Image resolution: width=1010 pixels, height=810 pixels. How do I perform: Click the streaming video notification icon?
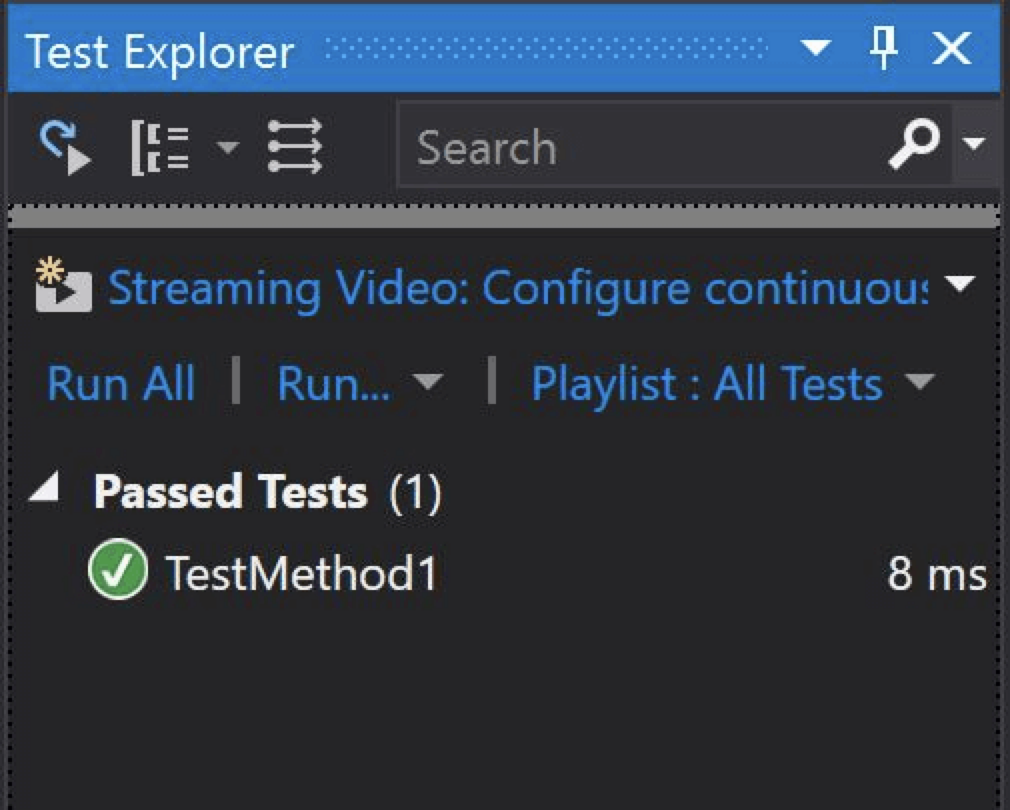(62, 287)
